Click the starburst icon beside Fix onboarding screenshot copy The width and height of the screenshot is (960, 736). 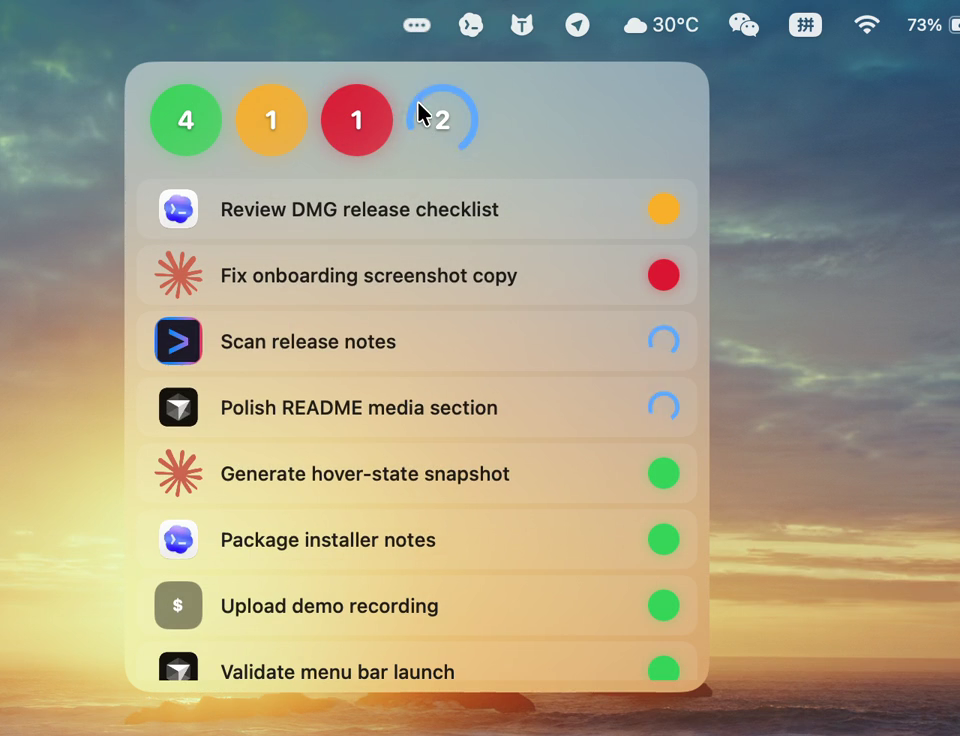tap(178, 275)
